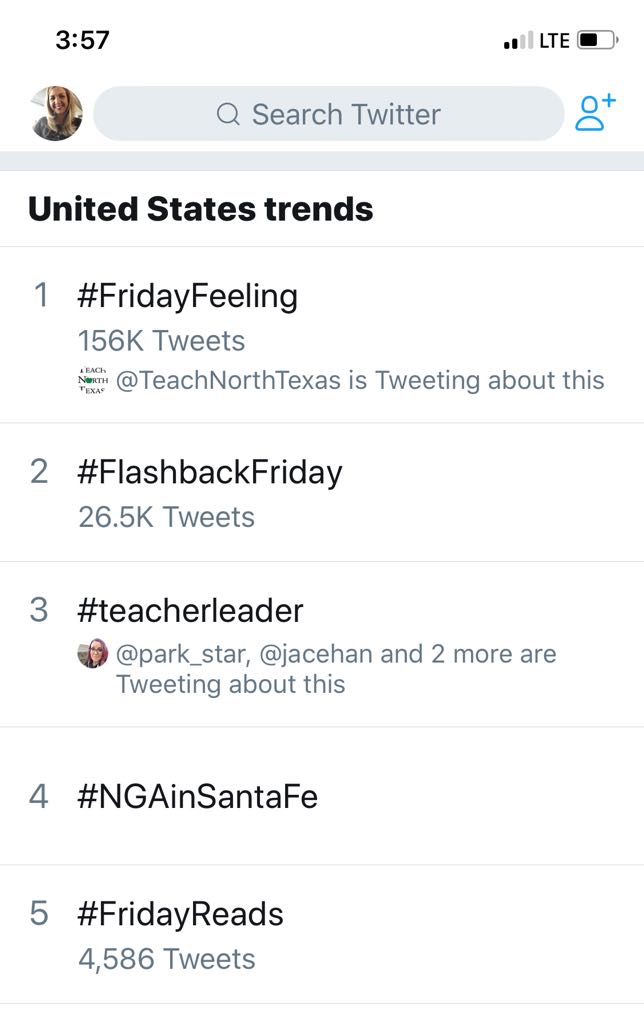The height and width of the screenshot is (1024, 644).
Task: Tap "@park_star, @jacehan and 2 more" text
Action: [336, 655]
